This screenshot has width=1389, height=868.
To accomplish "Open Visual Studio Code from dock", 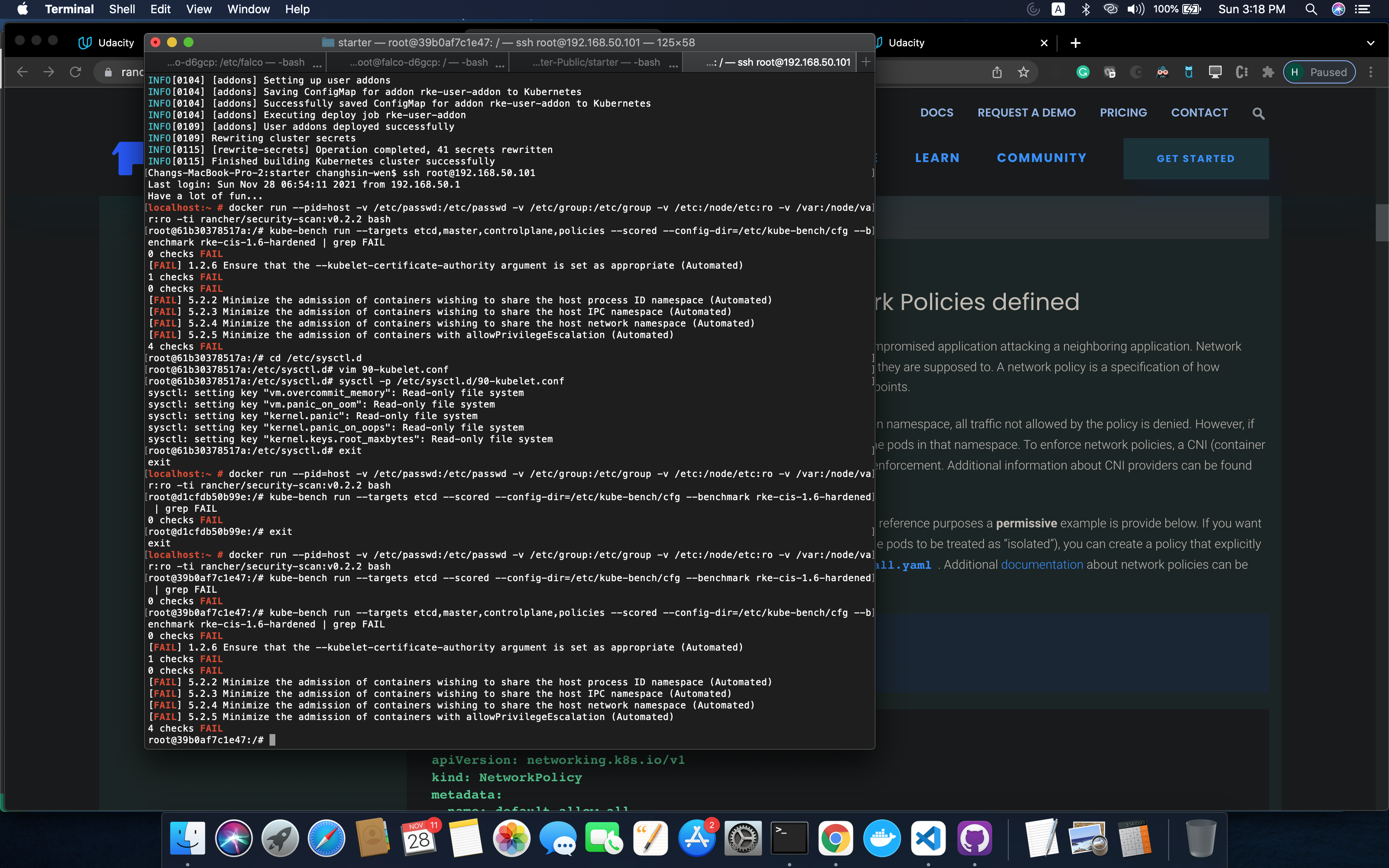I will [x=928, y=839].
